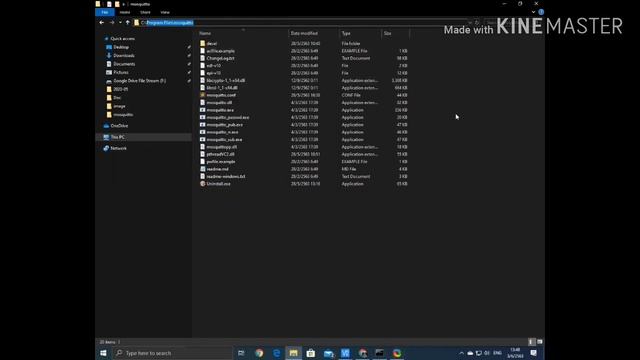The width and height of the screenshot is (640, 360).
Task: Select the aclfile.example file
Action: [x=220, y=51]
